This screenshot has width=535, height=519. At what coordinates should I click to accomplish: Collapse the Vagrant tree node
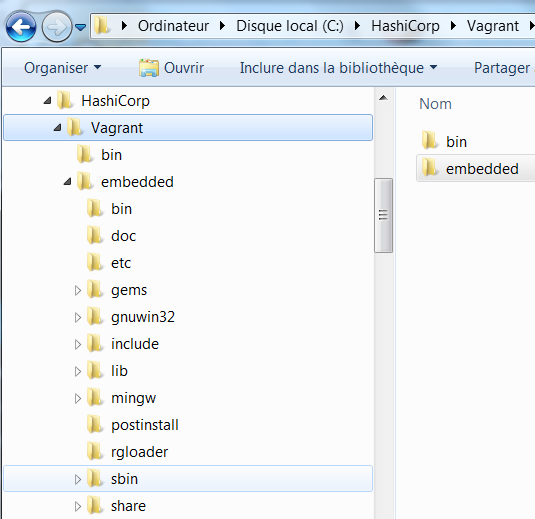(57, 128)
